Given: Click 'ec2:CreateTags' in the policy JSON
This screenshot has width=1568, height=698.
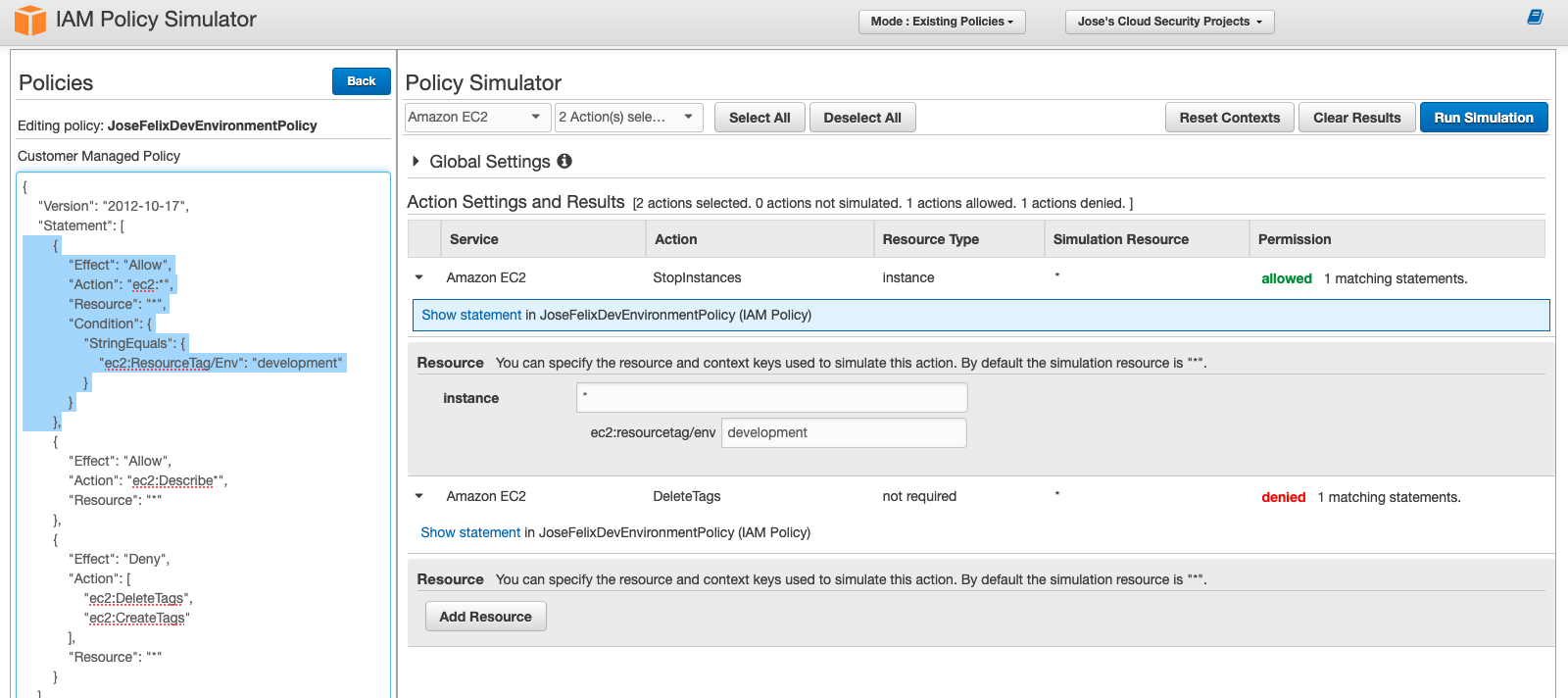Looking at the screenshot, I should pos(137,618).
